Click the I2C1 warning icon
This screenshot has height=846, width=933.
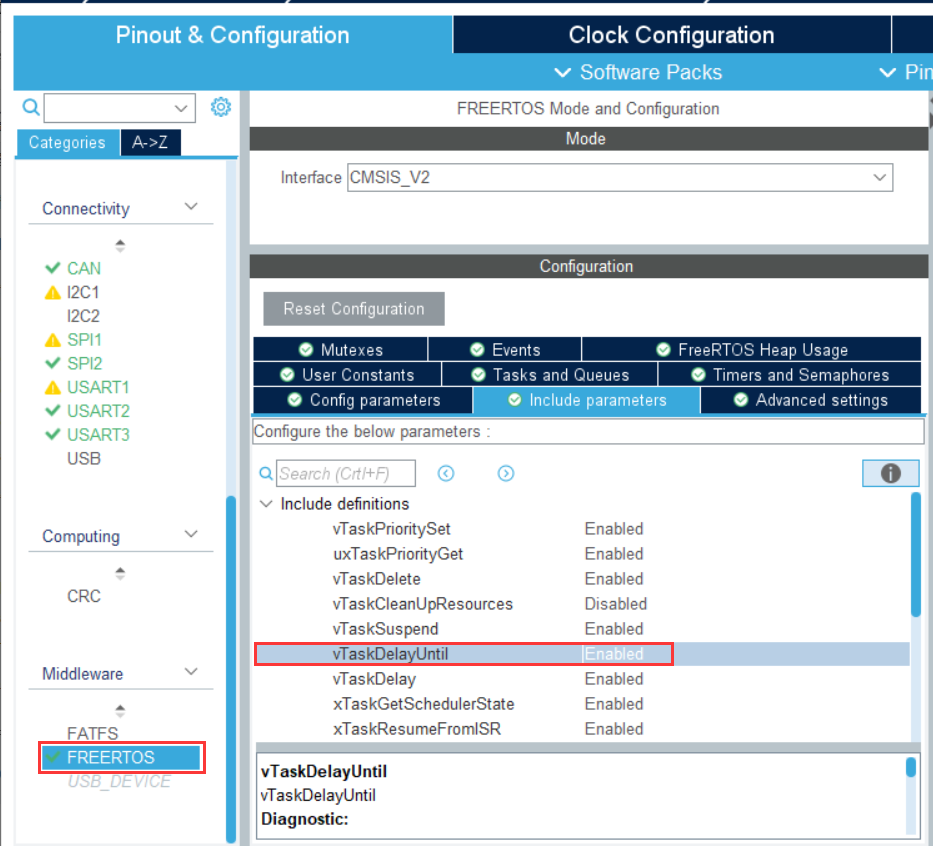(53, 293)
